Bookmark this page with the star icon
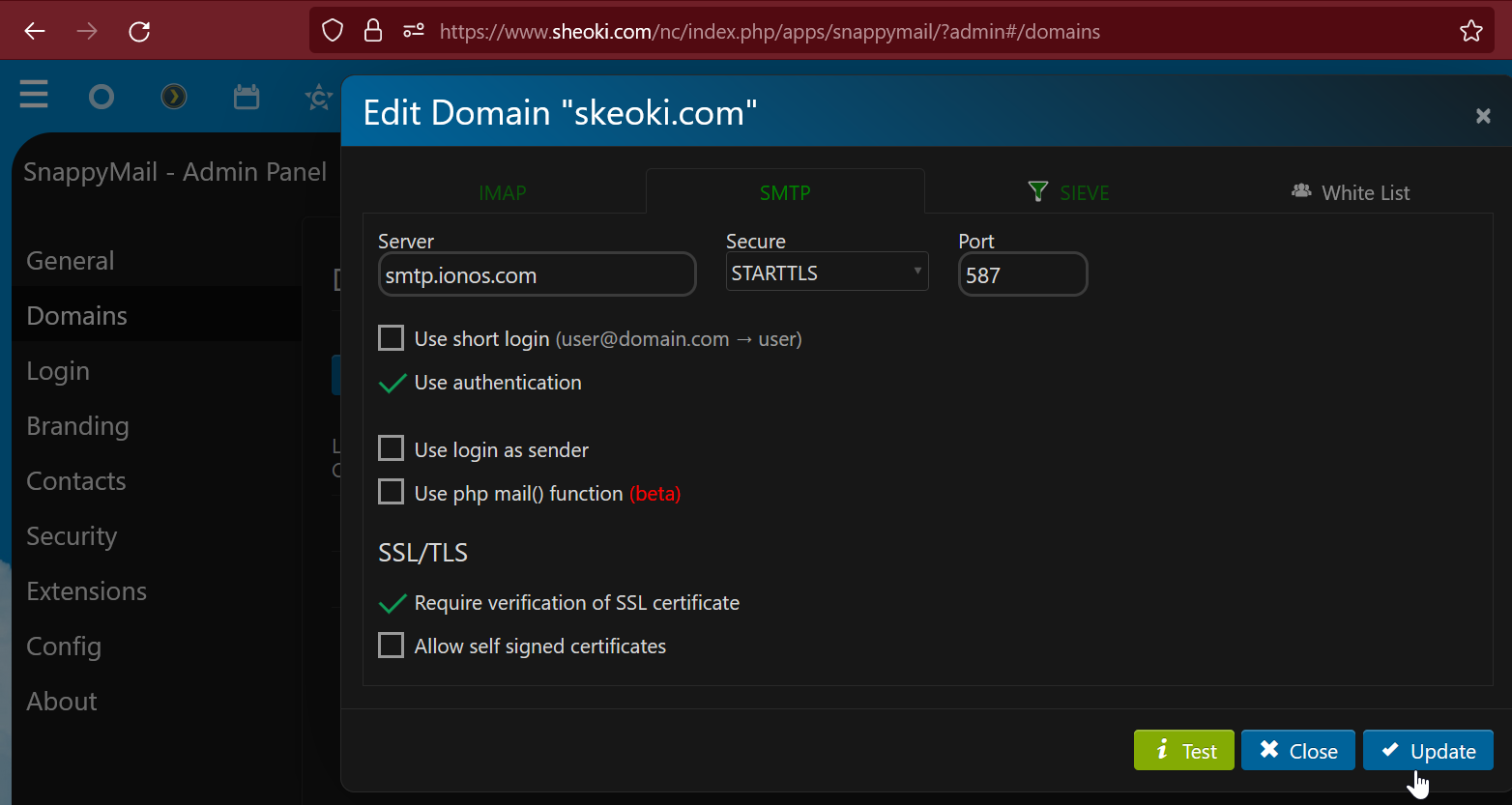 tap(1471, 31)
